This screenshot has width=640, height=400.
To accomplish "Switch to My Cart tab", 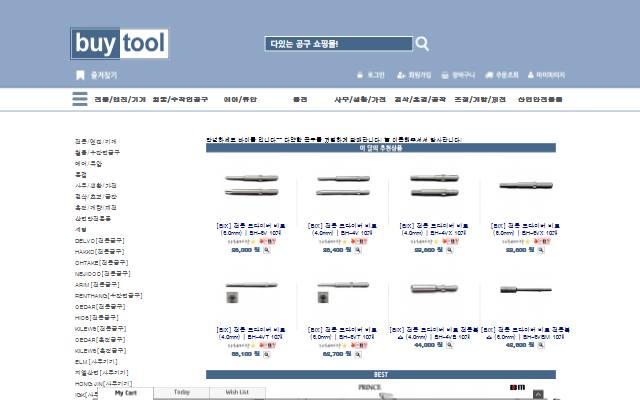I will (126, 393).
